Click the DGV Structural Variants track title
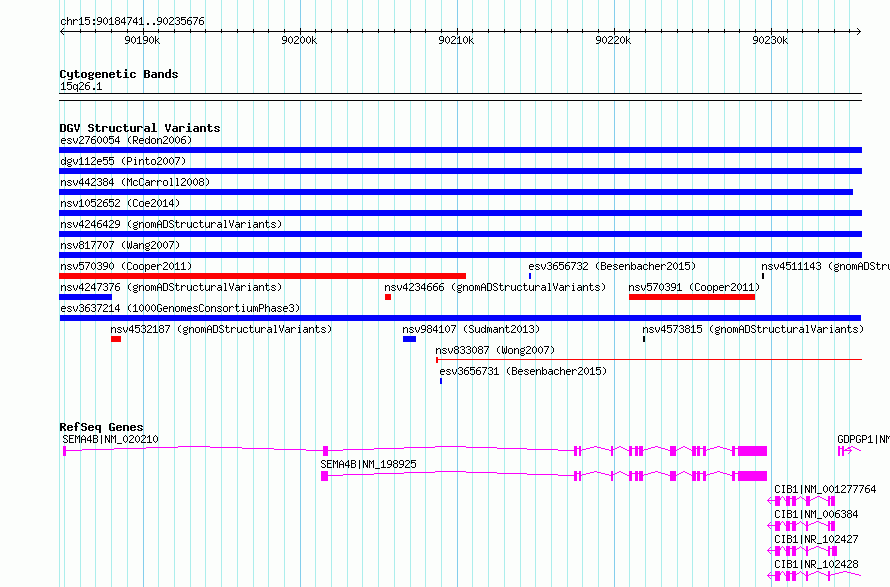The width and height of the screenshot is (890, 587). point(140,128)
